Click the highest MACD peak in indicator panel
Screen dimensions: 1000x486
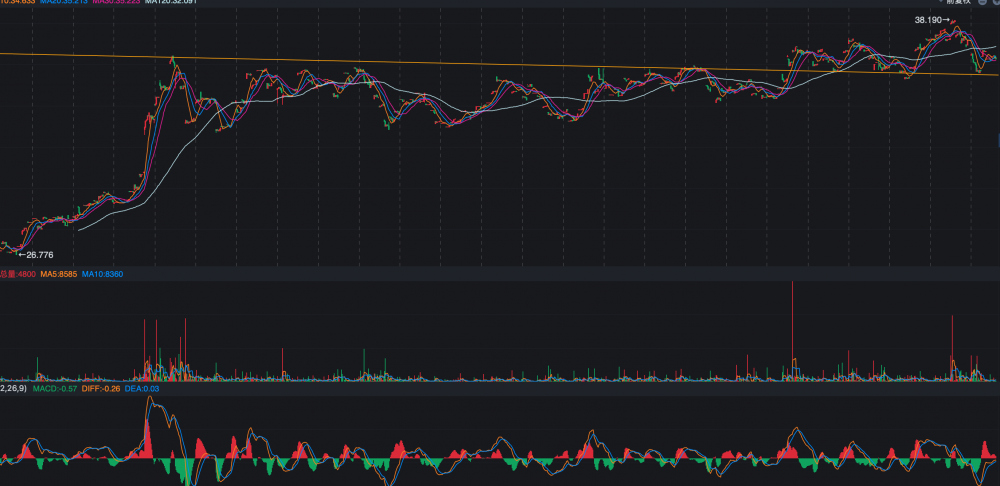click(152, 400)
